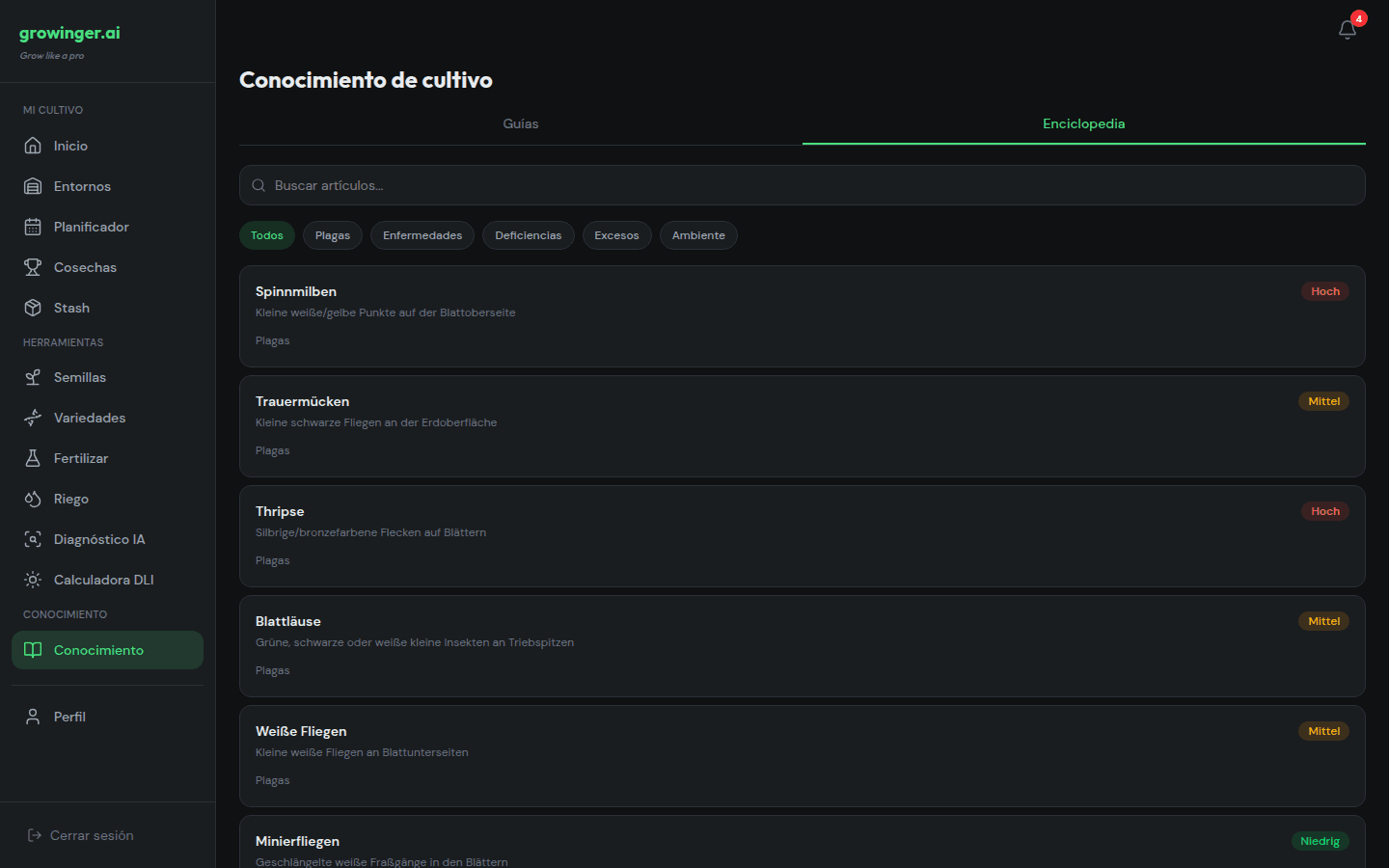The width and height of the screenshot is (1389, 868).
Task: Filter articles by Plagas
Action: coord(333,235)
